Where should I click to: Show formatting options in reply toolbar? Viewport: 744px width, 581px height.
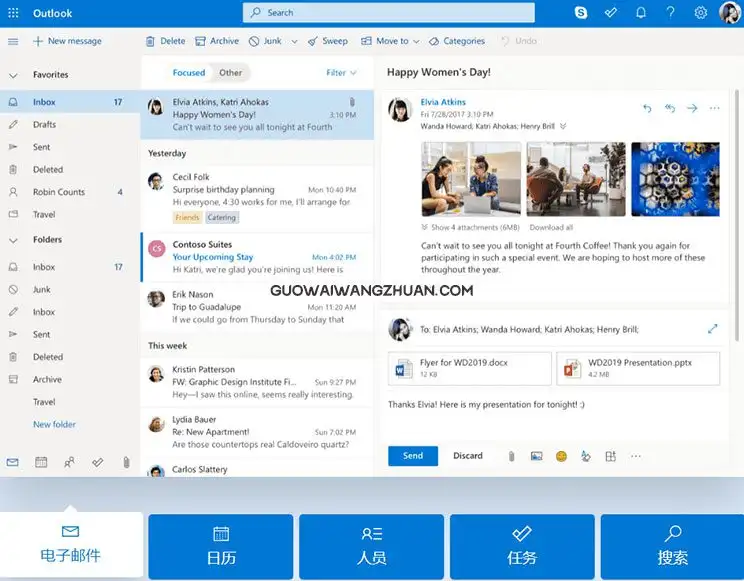pyautogui.click(x=586, y=456)
